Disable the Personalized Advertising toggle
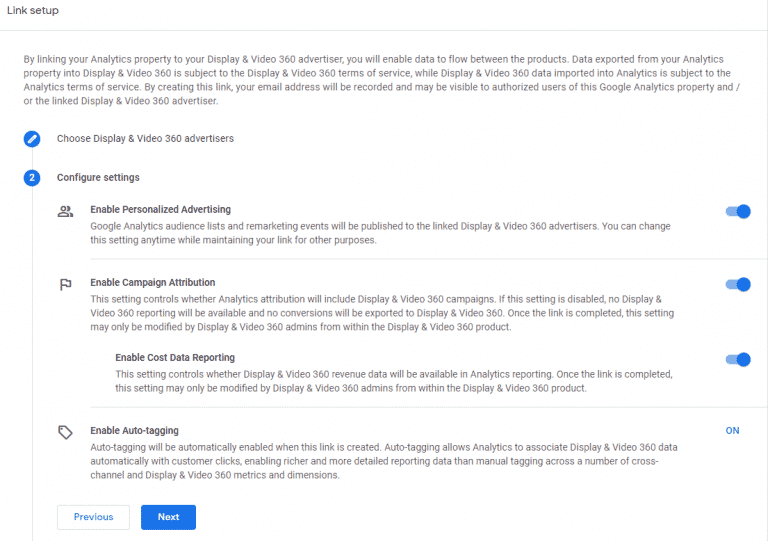This screenshot has width=768, height=541. pos(738,212)
